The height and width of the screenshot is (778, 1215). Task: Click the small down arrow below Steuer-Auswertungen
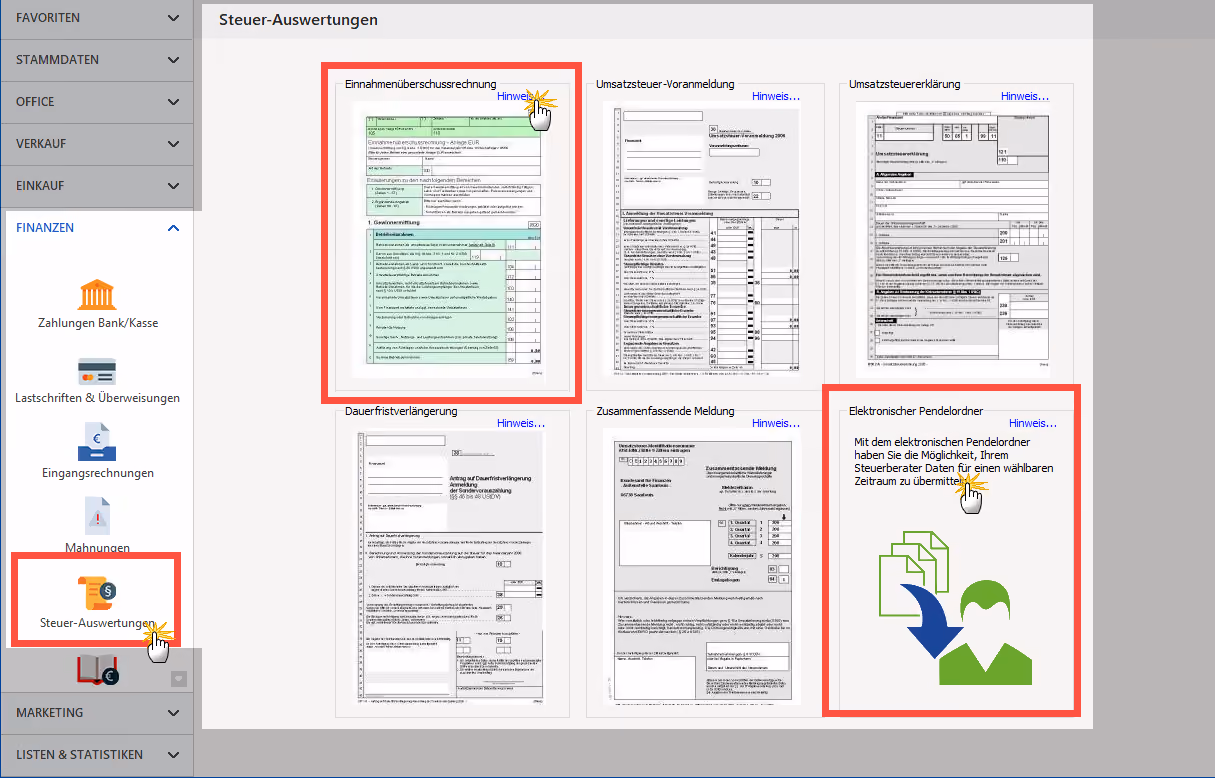179,678
